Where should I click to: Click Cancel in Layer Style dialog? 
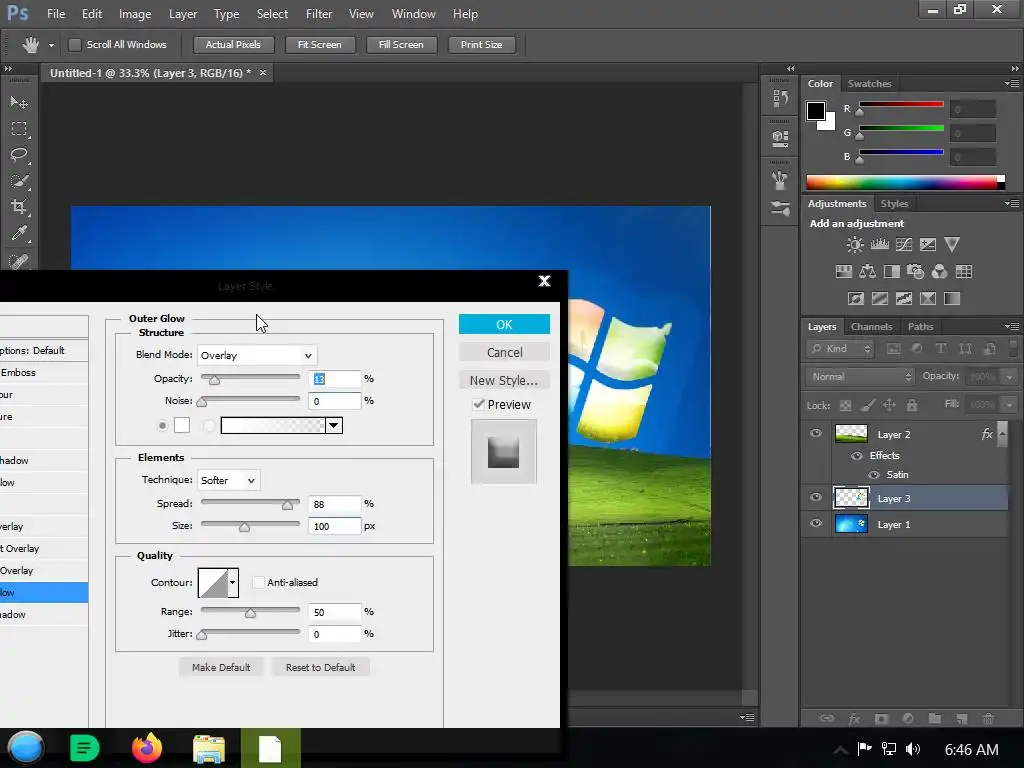click(504, 353)
